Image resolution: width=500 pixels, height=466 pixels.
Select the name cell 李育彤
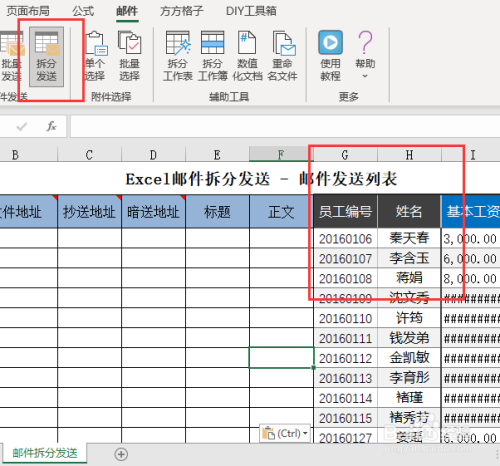coord(409,378)
